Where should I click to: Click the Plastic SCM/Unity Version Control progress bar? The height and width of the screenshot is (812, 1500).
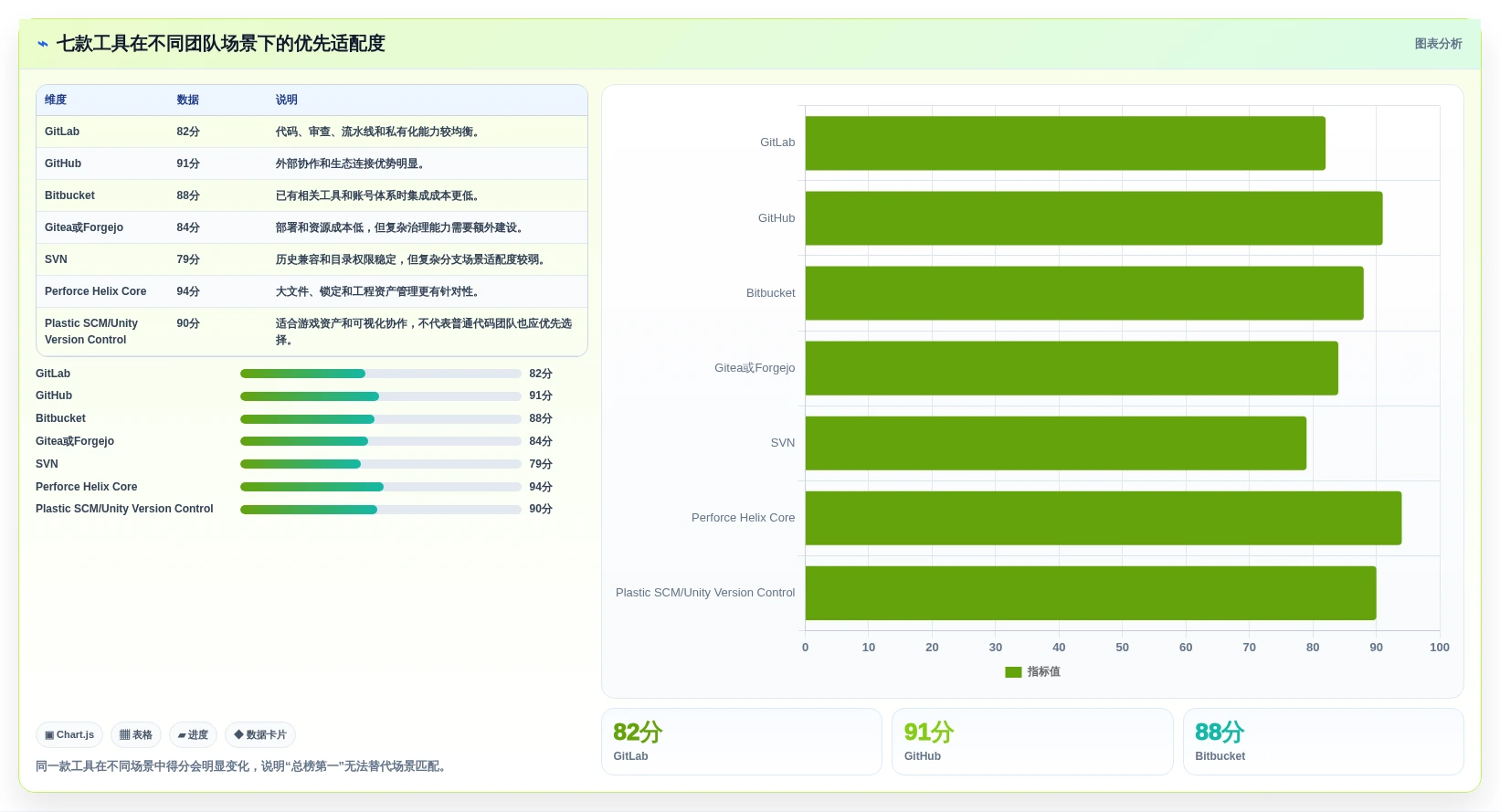click(x=381, y=510)
